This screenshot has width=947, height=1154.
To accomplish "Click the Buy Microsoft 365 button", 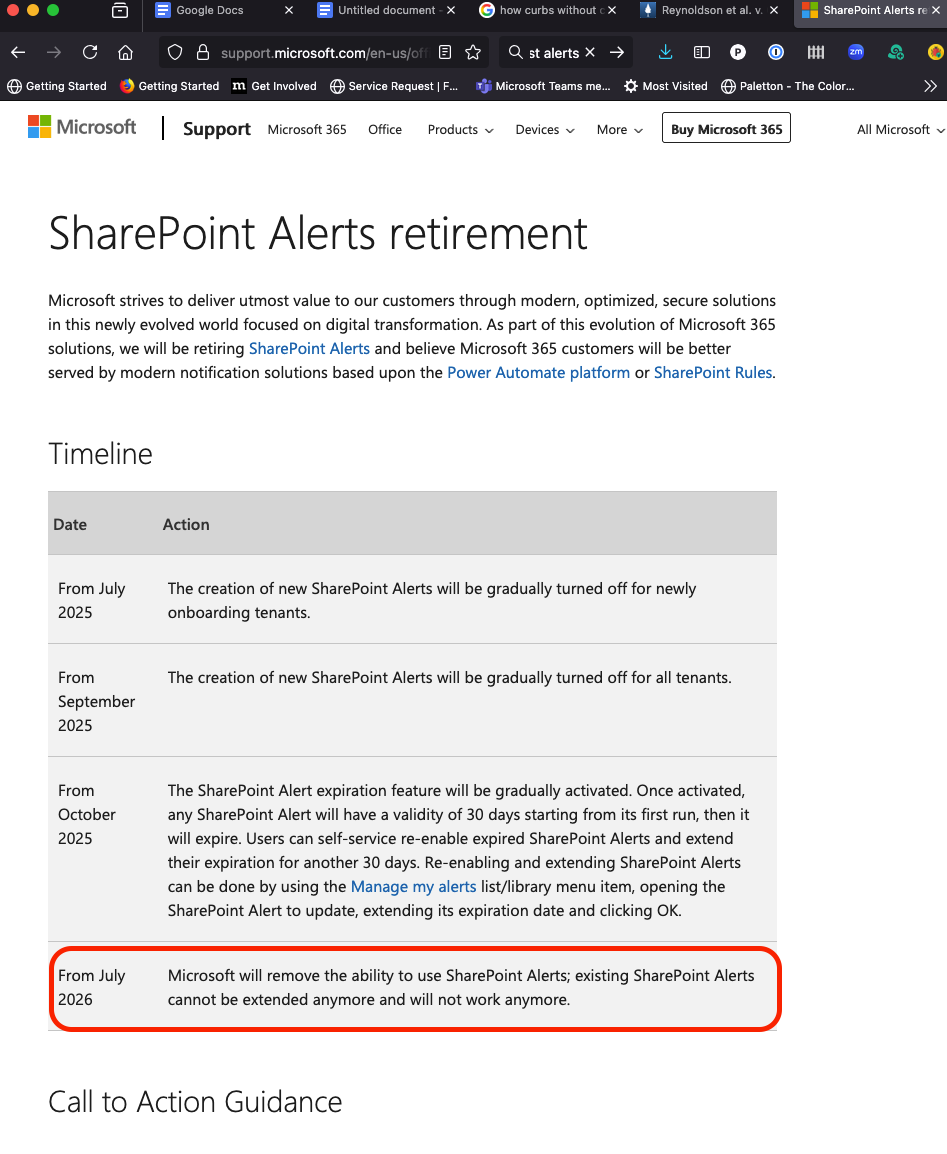I will tap(726, 127).
